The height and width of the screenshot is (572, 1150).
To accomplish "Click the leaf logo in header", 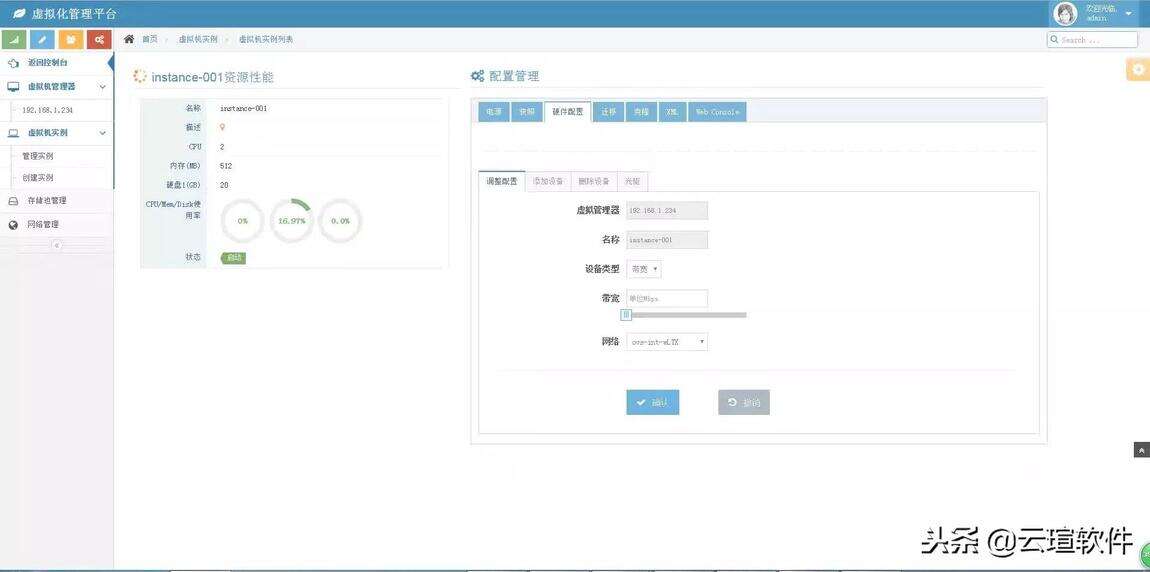I will 19,14.
